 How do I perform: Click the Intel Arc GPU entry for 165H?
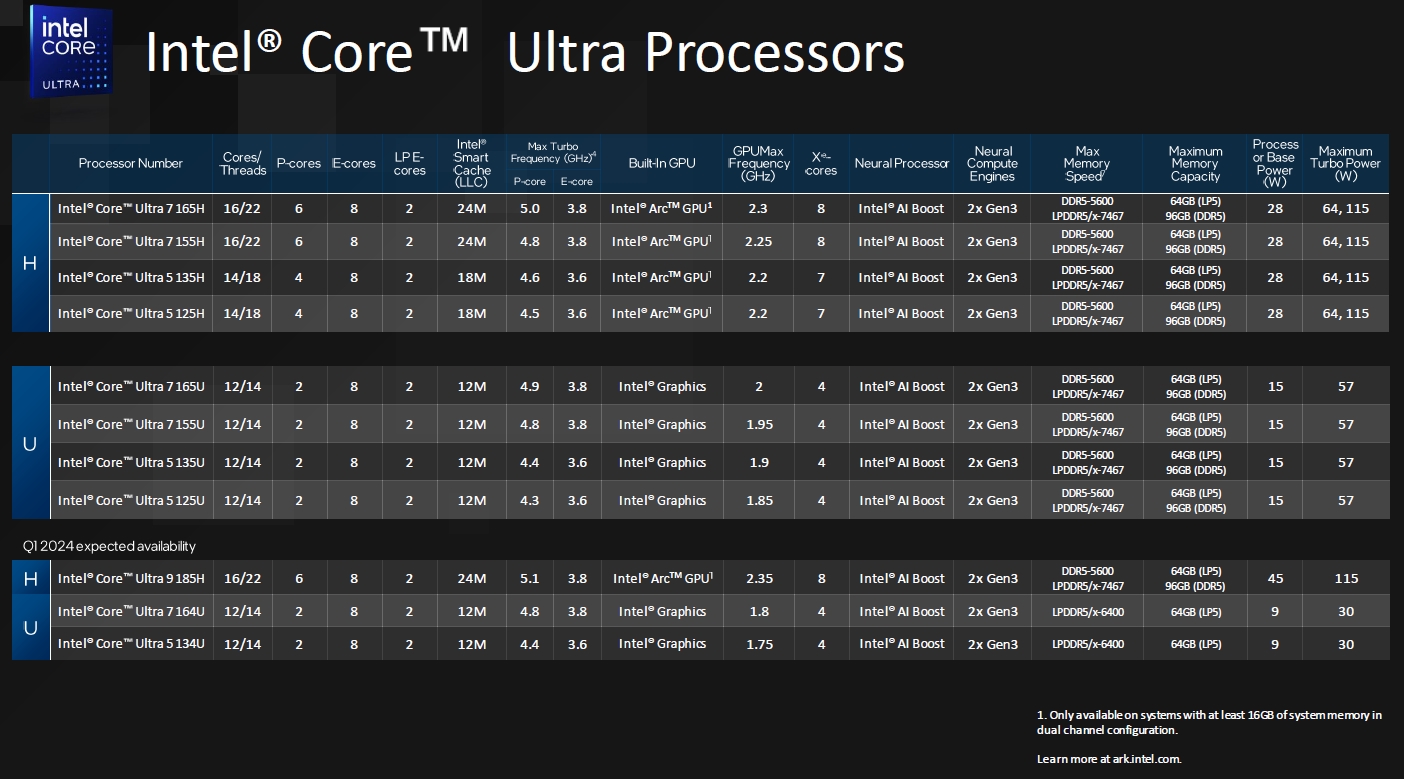pos(660,209)
